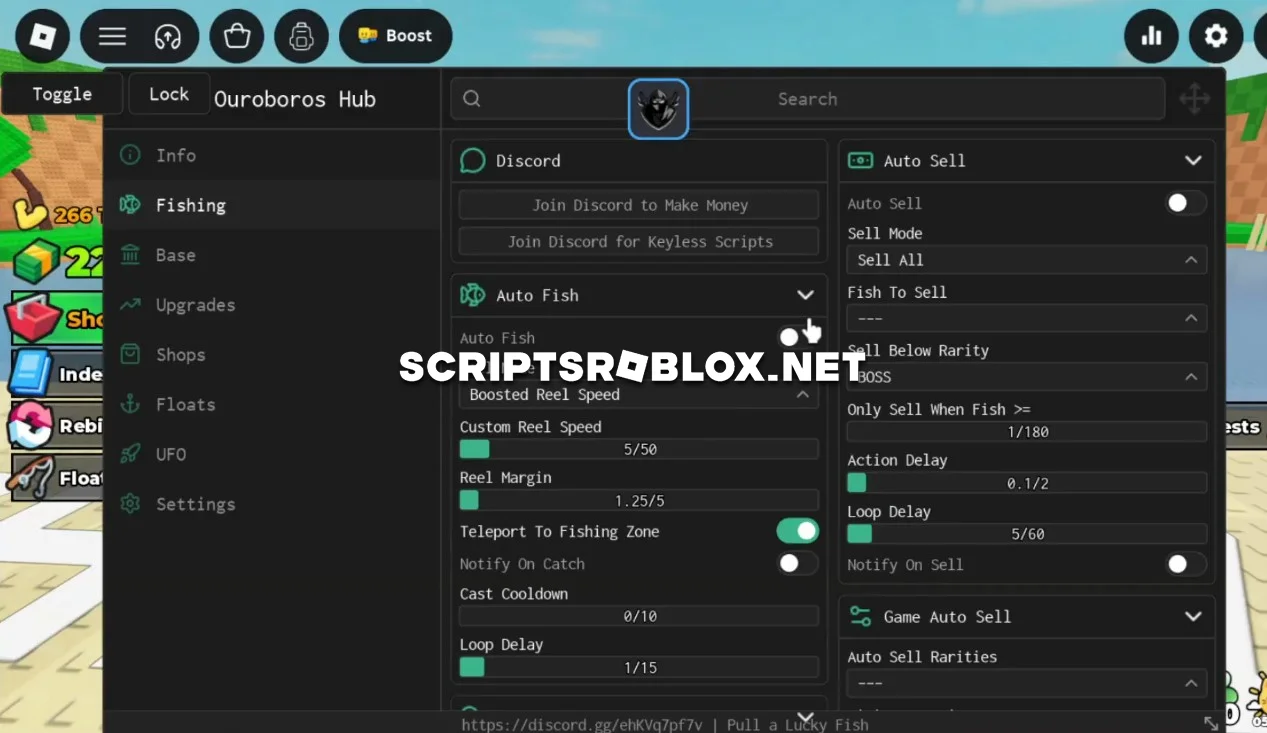Viewport: 1267px width, 733px height.
Task: Open the backpack inventory icon
Action: pos(301,36)
